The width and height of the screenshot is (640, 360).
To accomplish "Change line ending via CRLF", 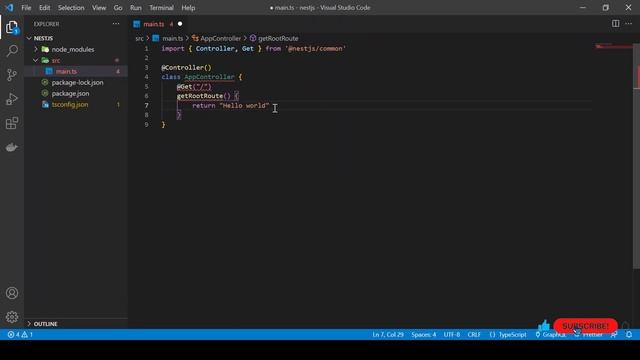I will (473, 334).
